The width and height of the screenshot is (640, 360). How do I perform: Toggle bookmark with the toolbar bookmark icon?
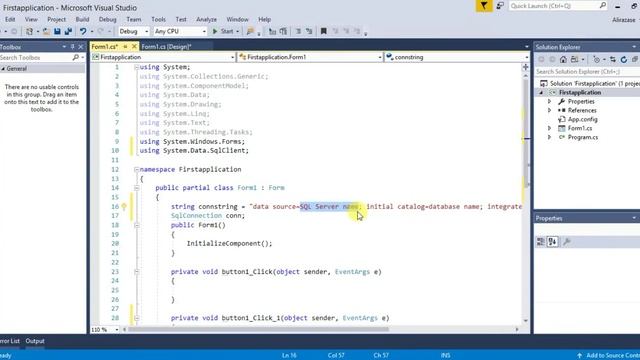pos(324,31)
